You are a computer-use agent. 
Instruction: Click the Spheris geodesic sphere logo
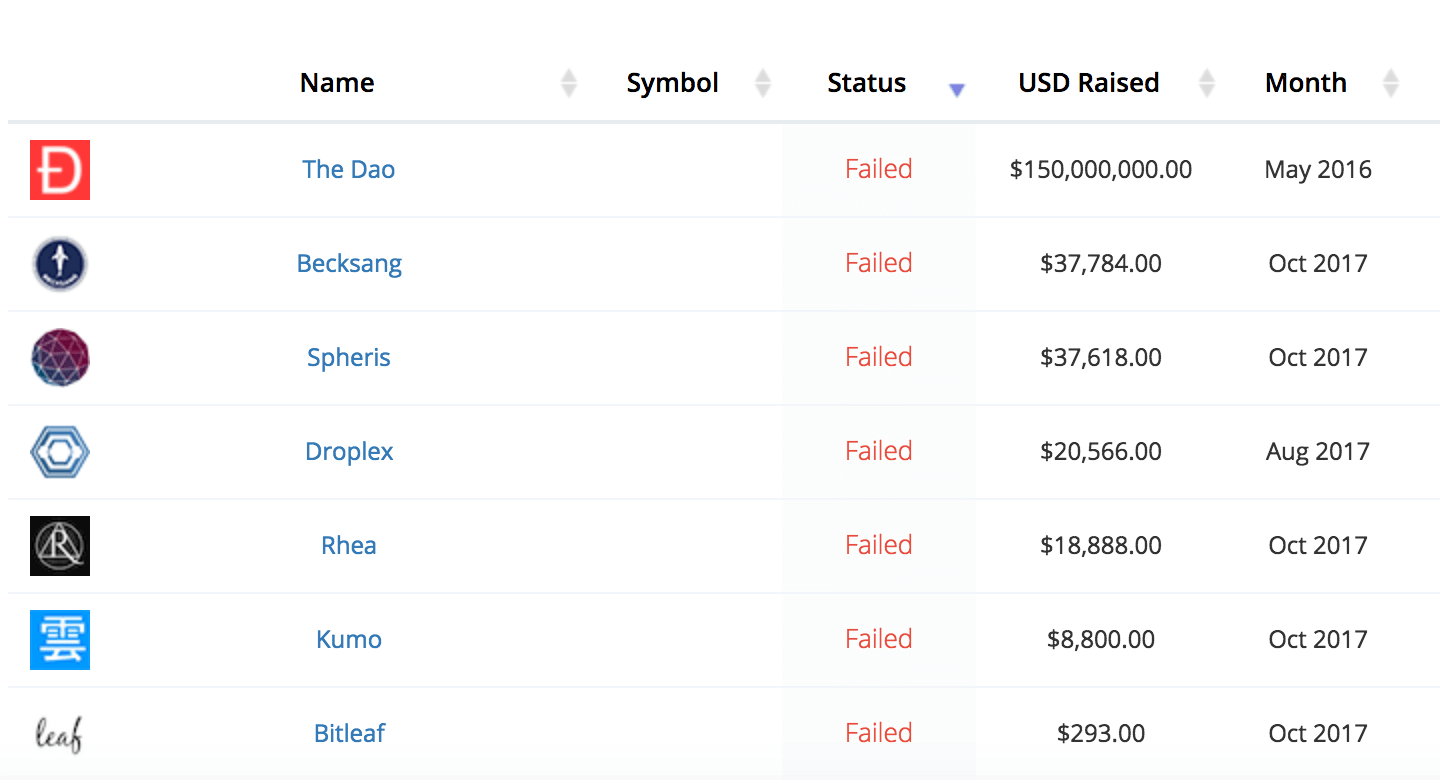pyautogui.click(x=60, y=358)
